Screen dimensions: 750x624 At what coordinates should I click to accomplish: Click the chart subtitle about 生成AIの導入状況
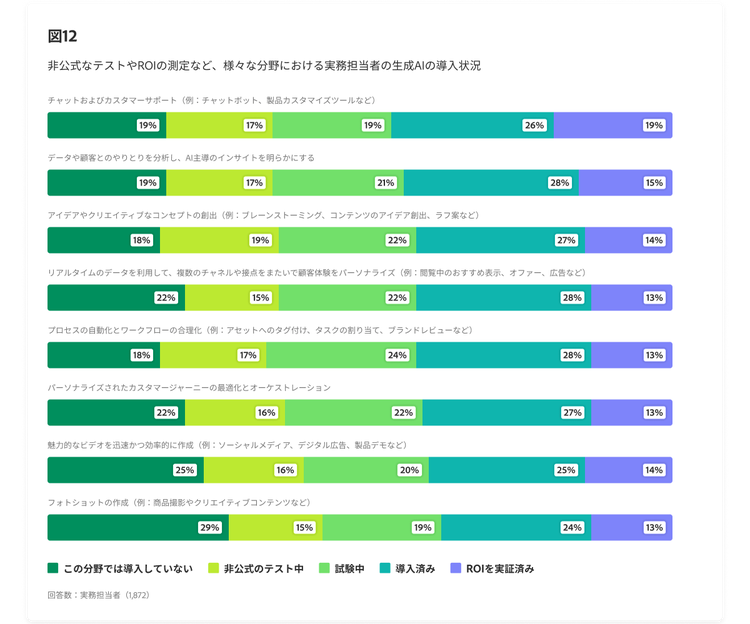(264, 66)
